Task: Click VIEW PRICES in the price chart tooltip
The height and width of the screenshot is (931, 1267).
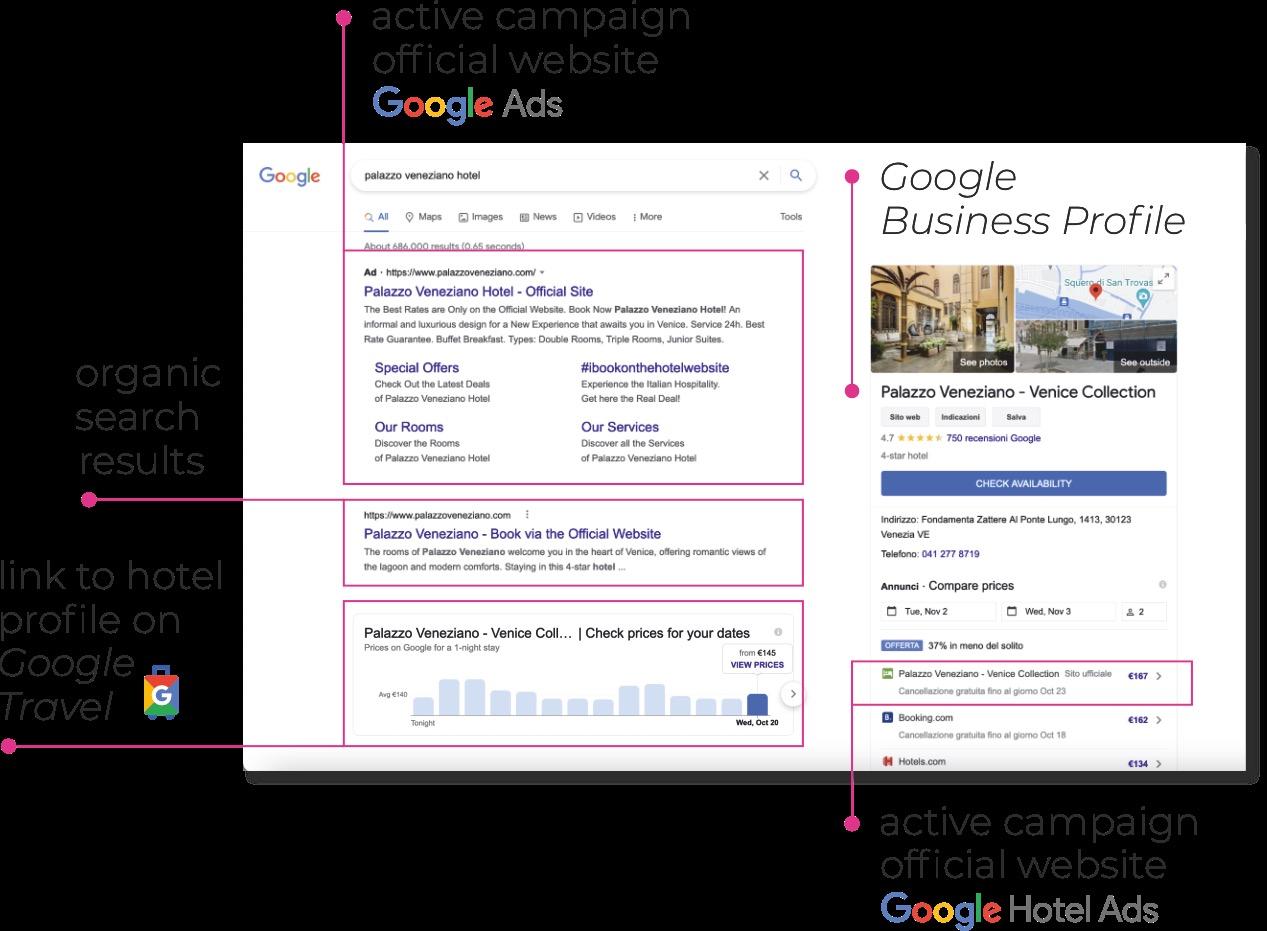Action: [757, 665]
